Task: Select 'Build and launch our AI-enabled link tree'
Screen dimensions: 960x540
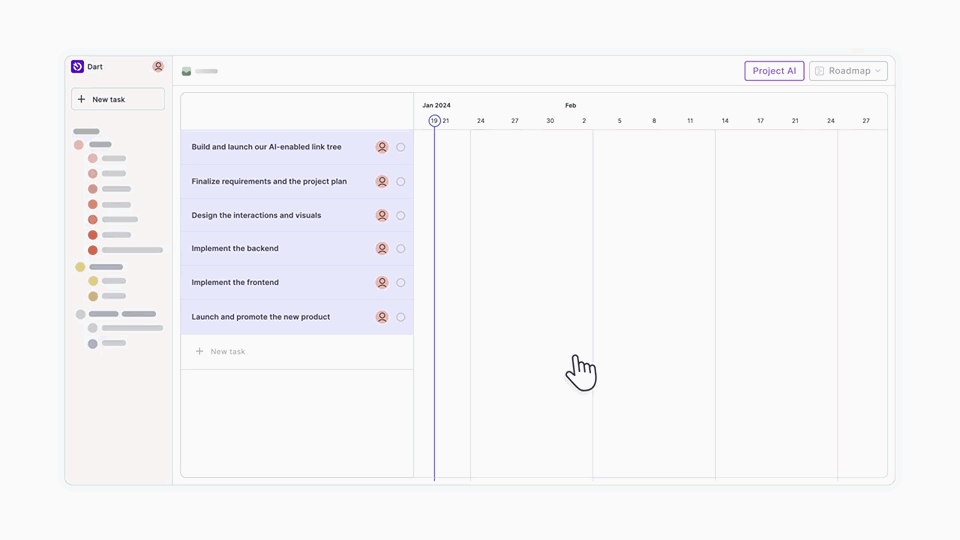Action: coord(266,147)
